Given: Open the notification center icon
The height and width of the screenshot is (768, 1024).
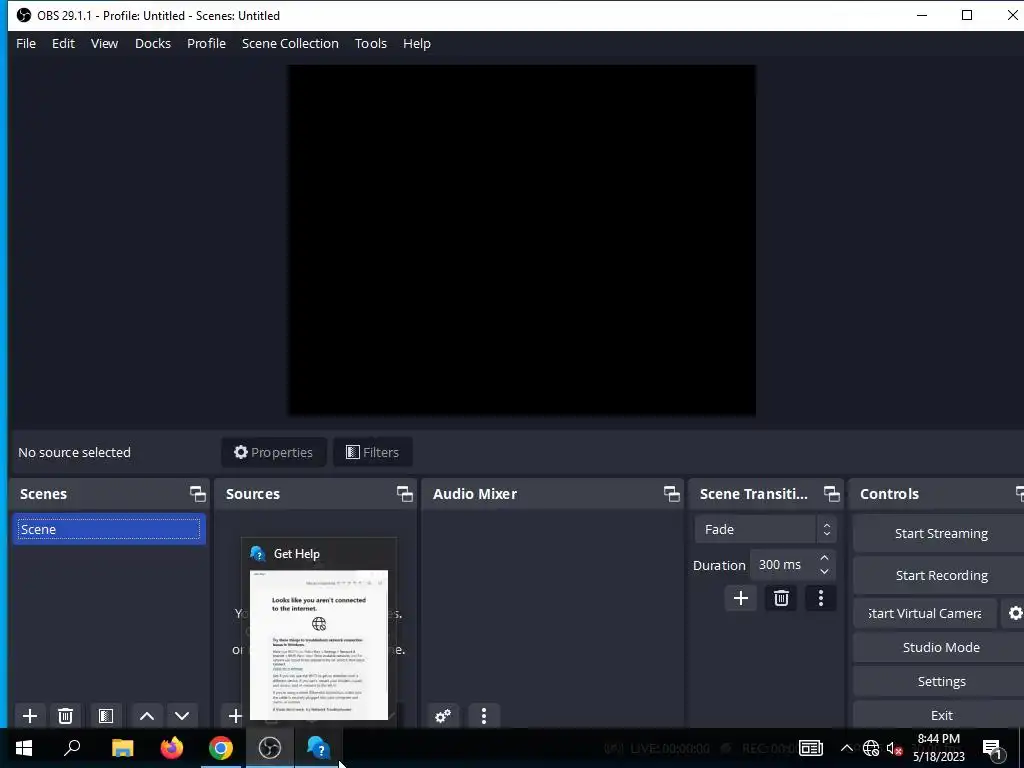Looking at the screenshot, I should coord(993,749).
